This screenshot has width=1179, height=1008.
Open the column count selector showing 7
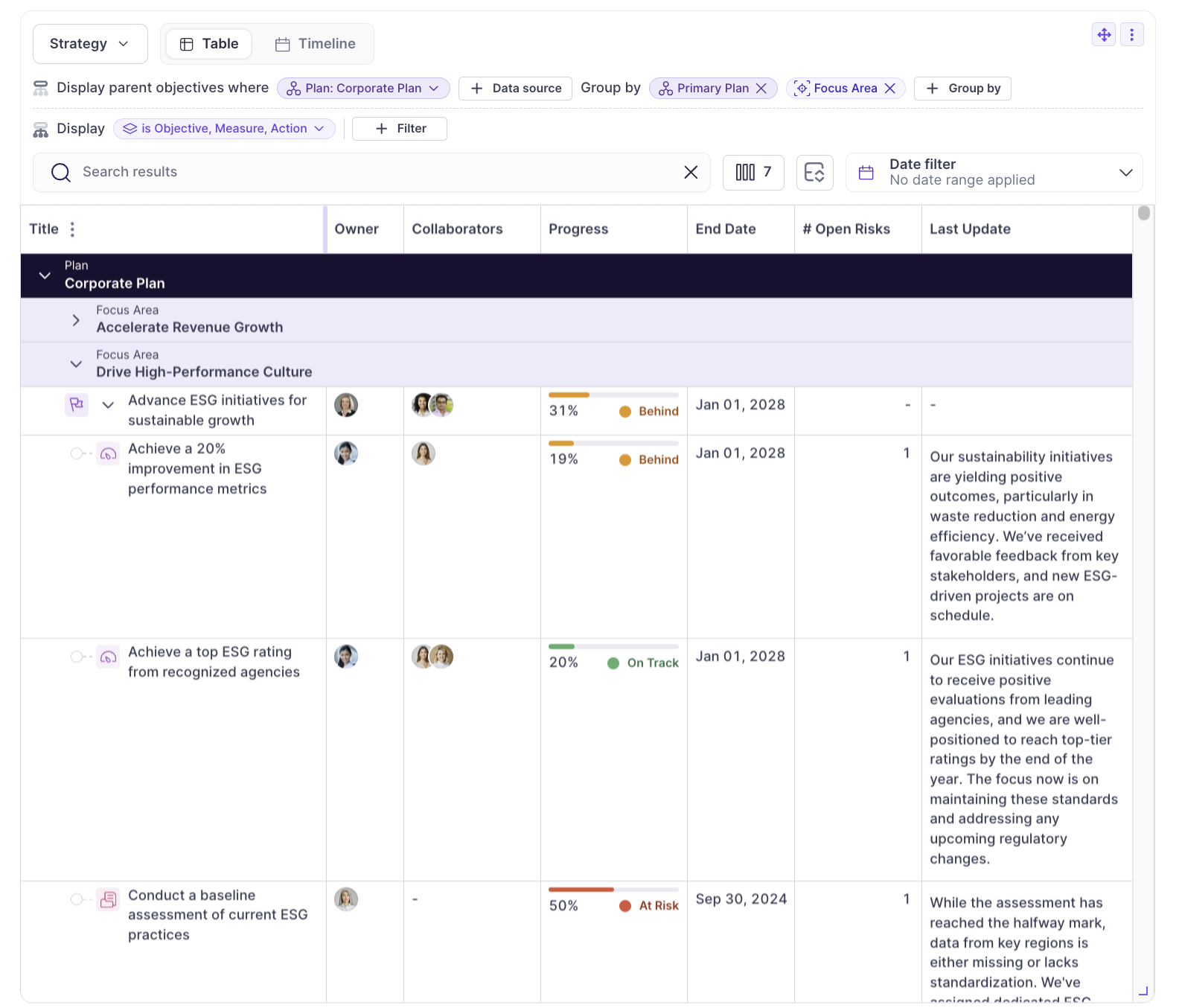(x=753, y=173)
